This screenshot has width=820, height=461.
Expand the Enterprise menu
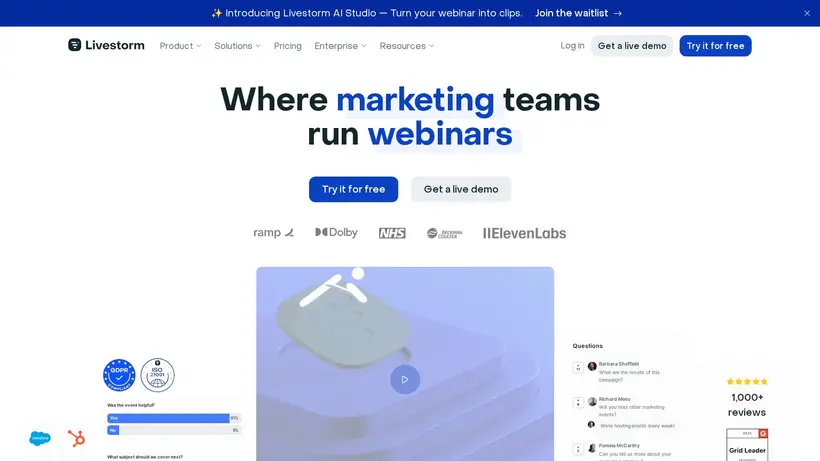(340, 46)
